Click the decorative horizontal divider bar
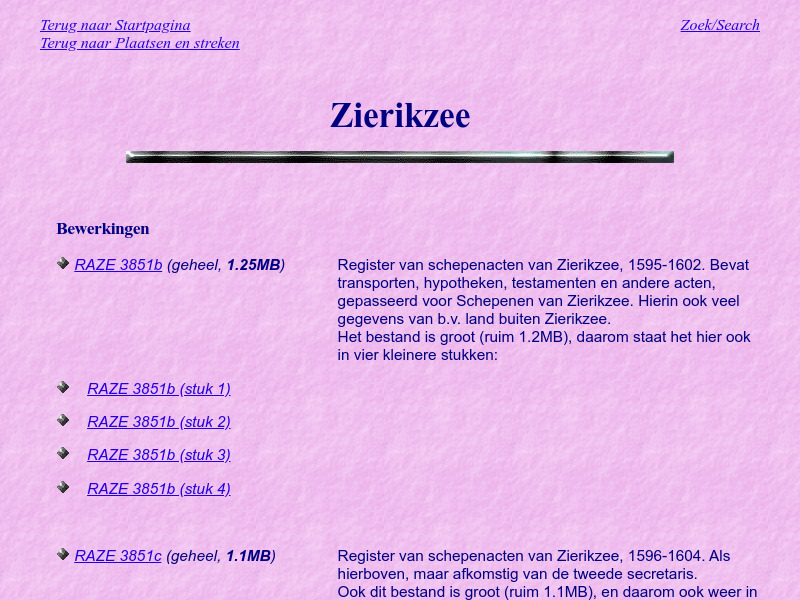The height and width of the screenshot is (600, 800). coord(400,156)
